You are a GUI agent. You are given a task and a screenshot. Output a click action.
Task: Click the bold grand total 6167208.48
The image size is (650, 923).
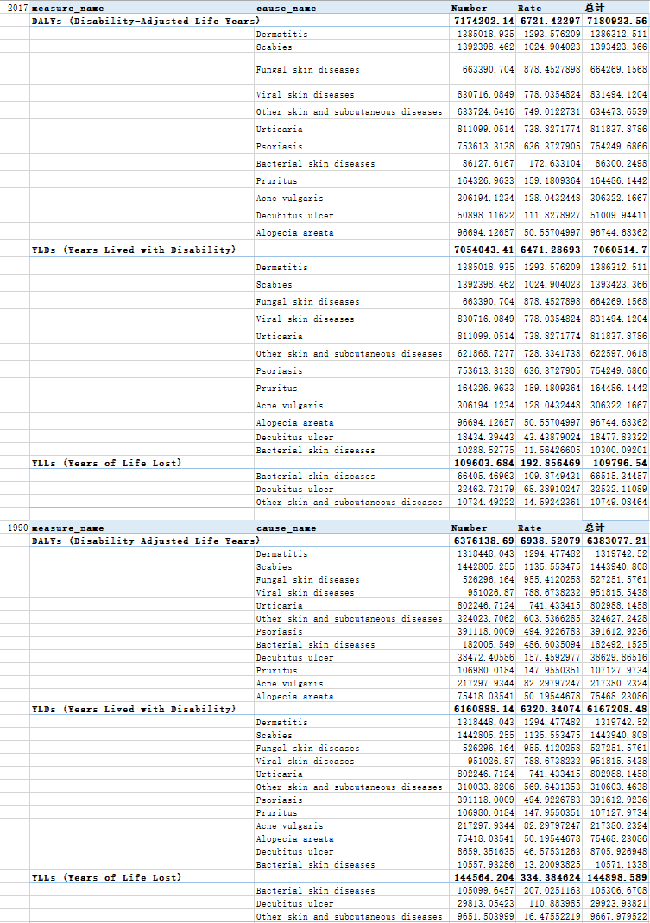616,709
